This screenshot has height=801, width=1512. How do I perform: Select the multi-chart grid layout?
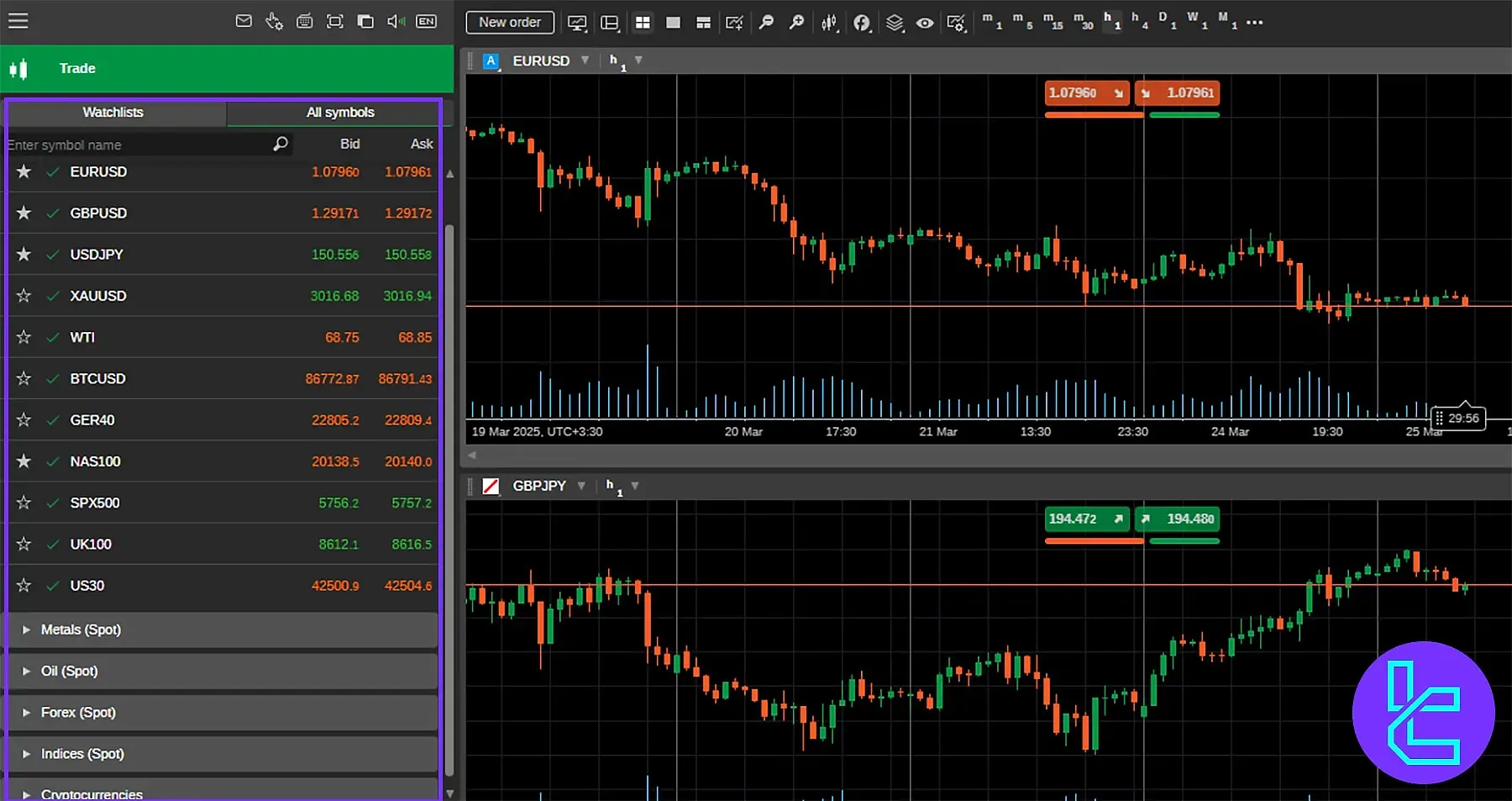(x=643, y=23)
